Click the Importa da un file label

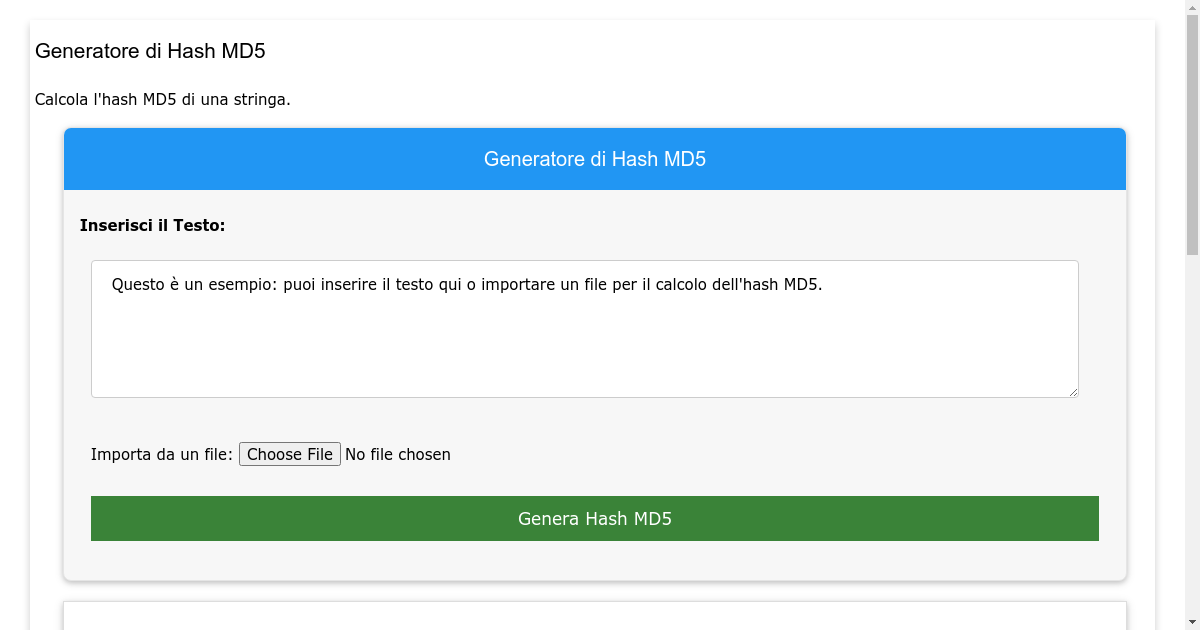pyautogui.click(x=160, y=453)
